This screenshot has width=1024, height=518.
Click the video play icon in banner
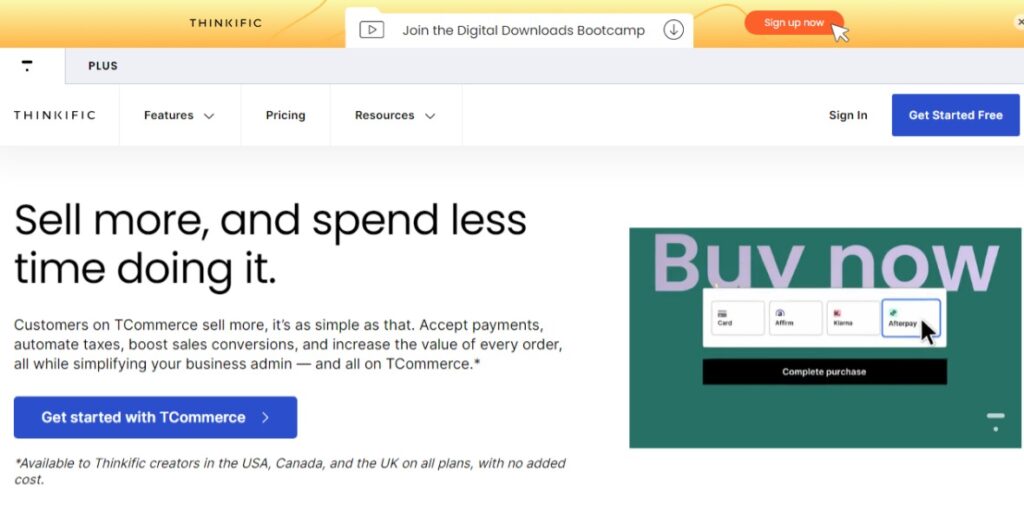point(372,30)
